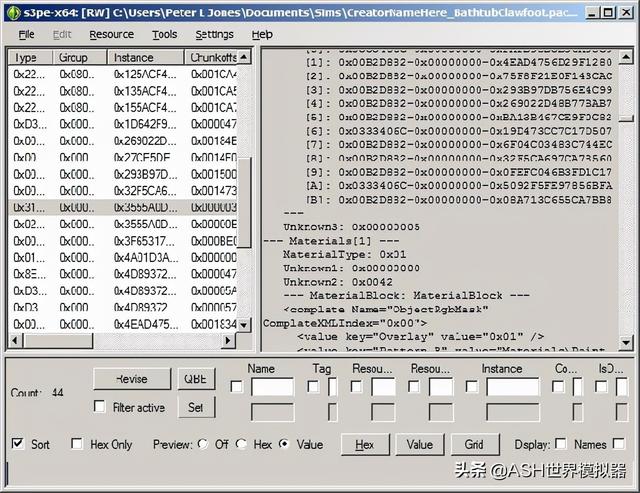Open the Resource menu
The width and height of the screenshot is (640, 493).
tap(111, 35)
